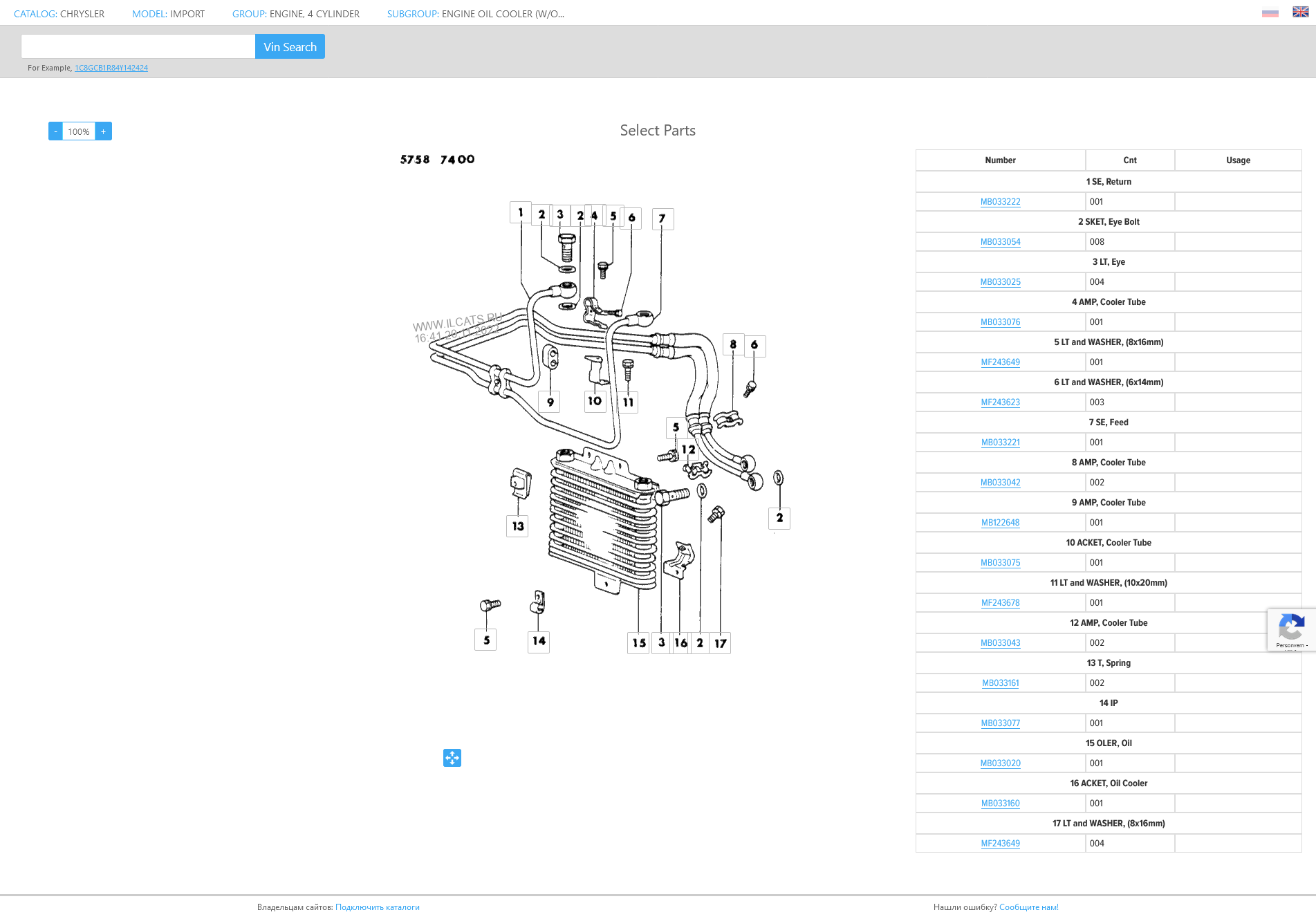1316x919 pixels.
Task: Open part number MB033222 link
Action: 1000,202
